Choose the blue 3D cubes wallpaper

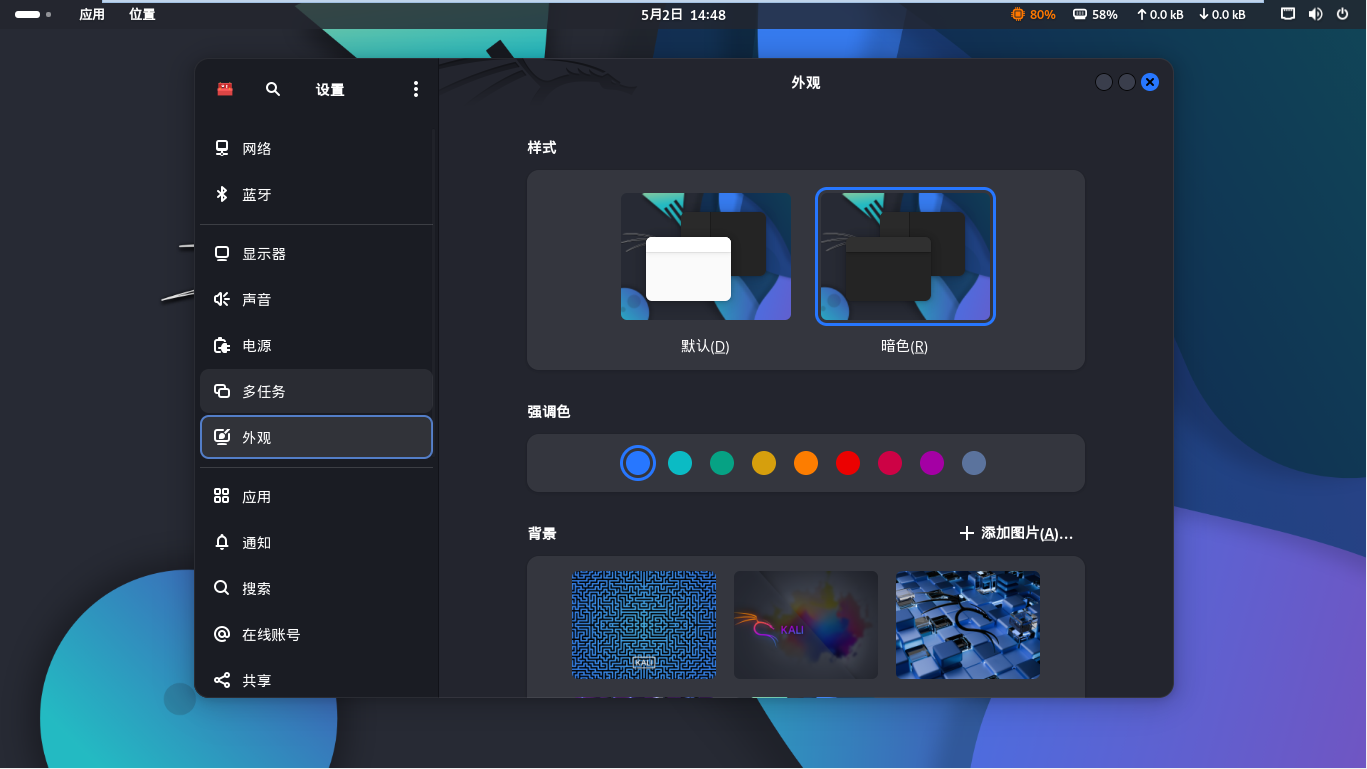point(968,625)
